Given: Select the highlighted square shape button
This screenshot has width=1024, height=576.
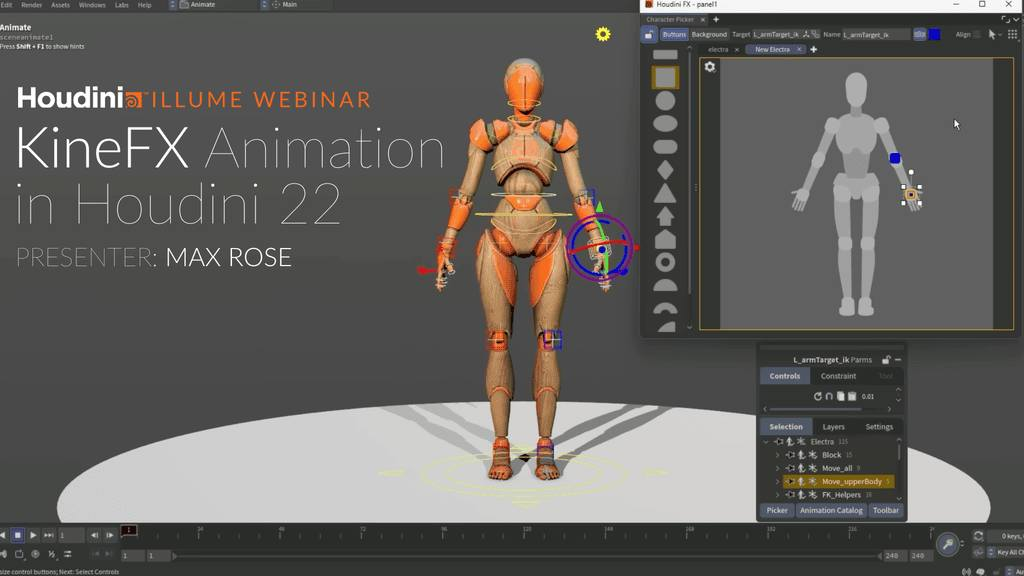Looking at the screenshot, I should pyautogui.click(x=665, y=78).
